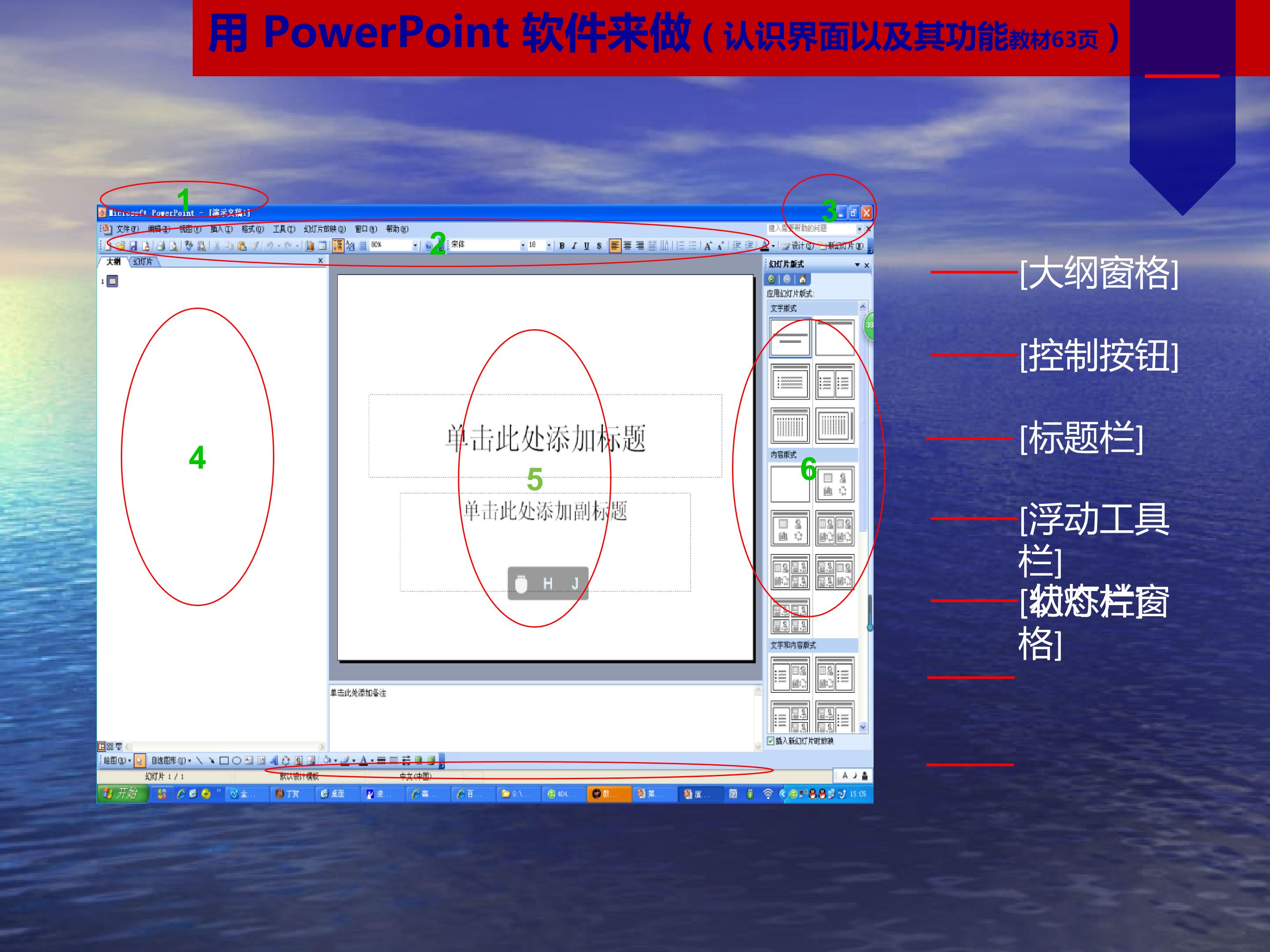Toggle Underline formatting
The width and height of the screenshot is (1270, 952).
[586, 246]
